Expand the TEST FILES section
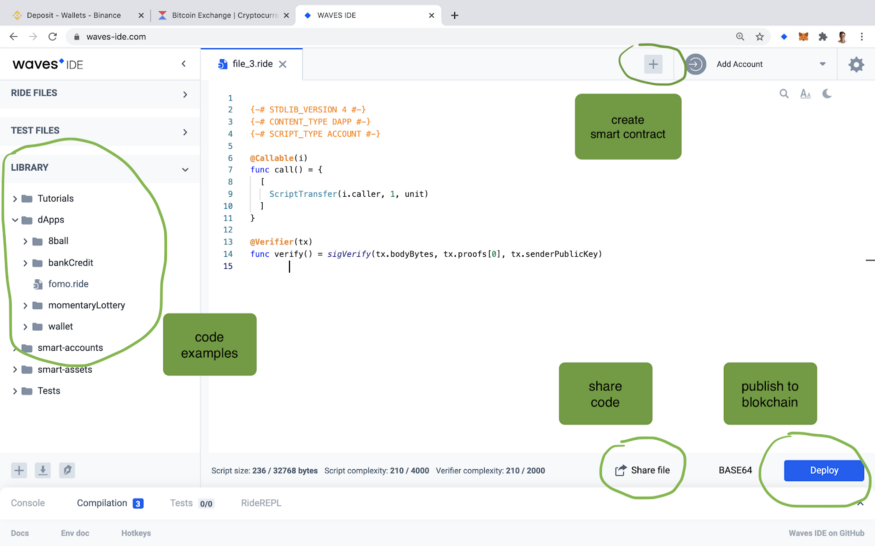The height and width of the screenshot is (546, 875). point(185,132)
